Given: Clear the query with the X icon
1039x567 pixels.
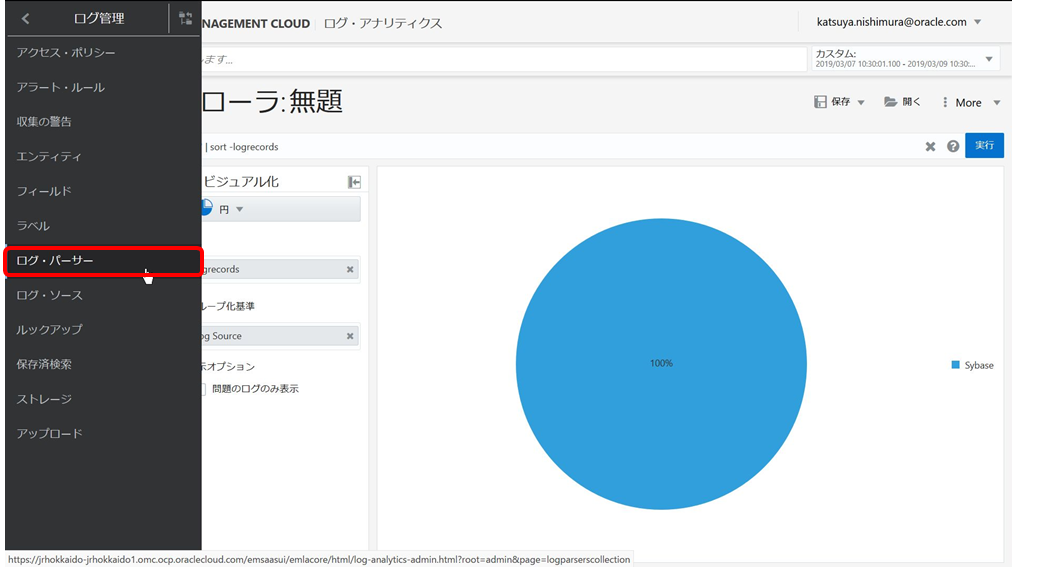Looking at the screenshot, I should pos(930,146).
